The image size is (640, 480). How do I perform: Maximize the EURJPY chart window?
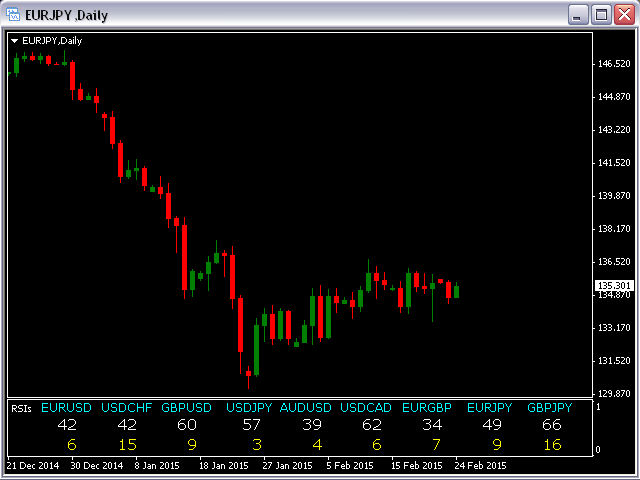(x=601, y=15)
